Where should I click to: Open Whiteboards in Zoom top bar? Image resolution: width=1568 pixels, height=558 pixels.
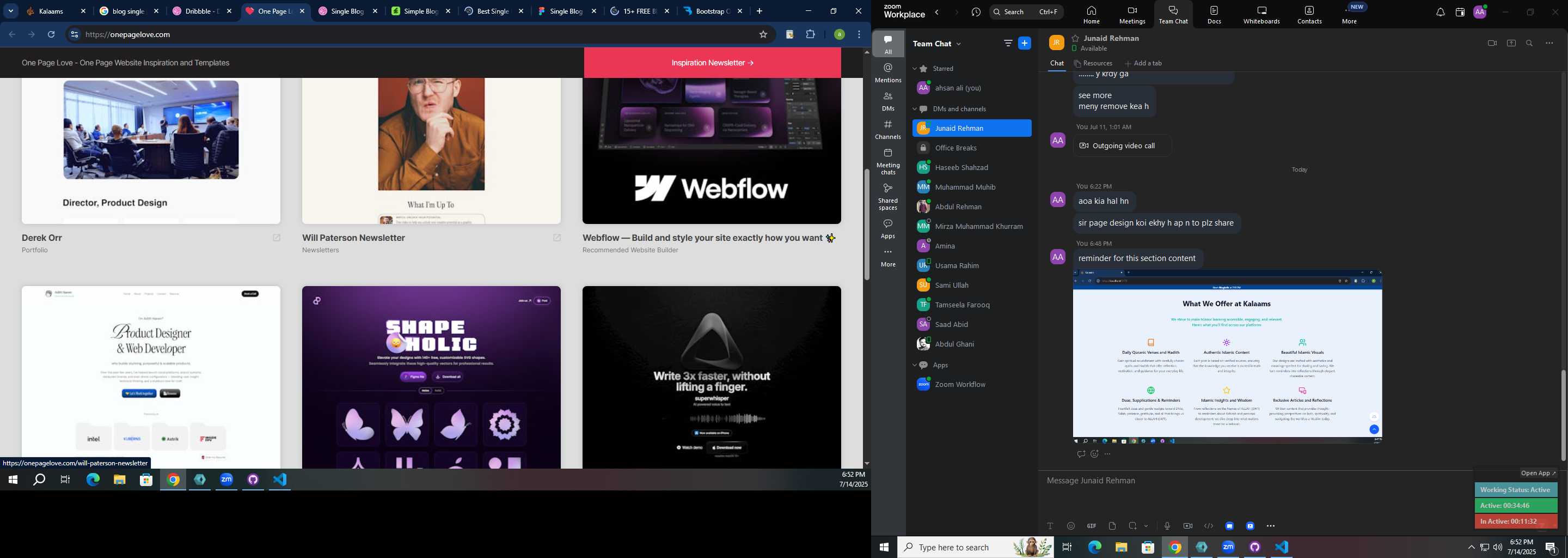tap(1261, 15)
